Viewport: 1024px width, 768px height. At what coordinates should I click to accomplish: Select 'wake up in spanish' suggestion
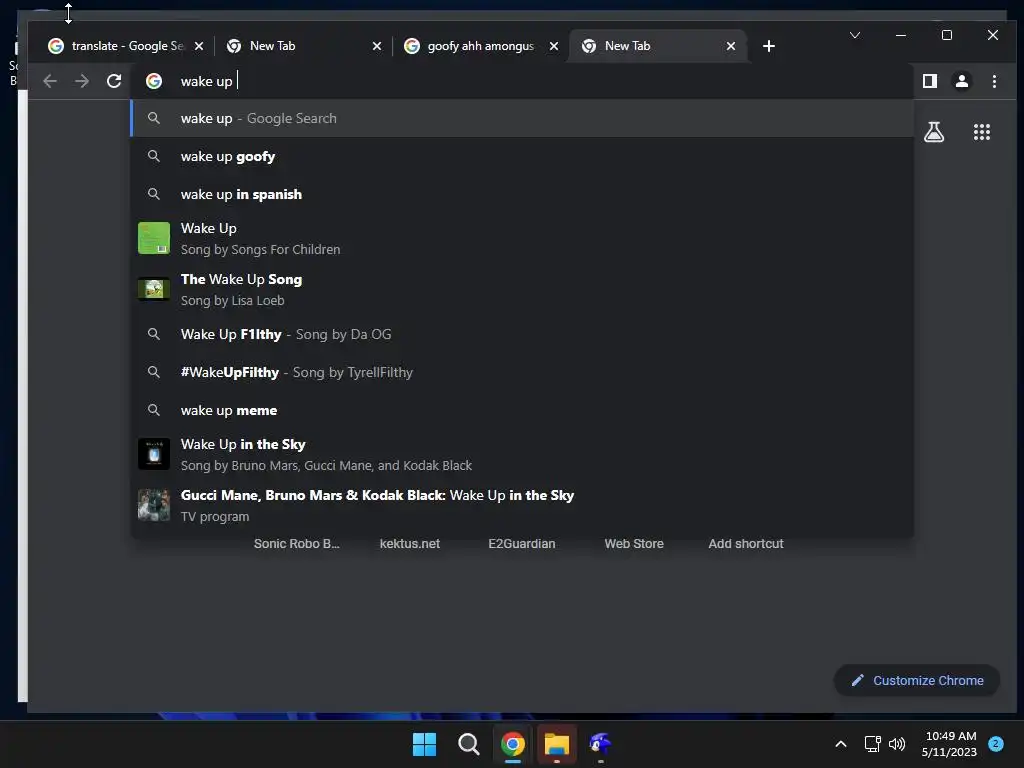(522, 194)
